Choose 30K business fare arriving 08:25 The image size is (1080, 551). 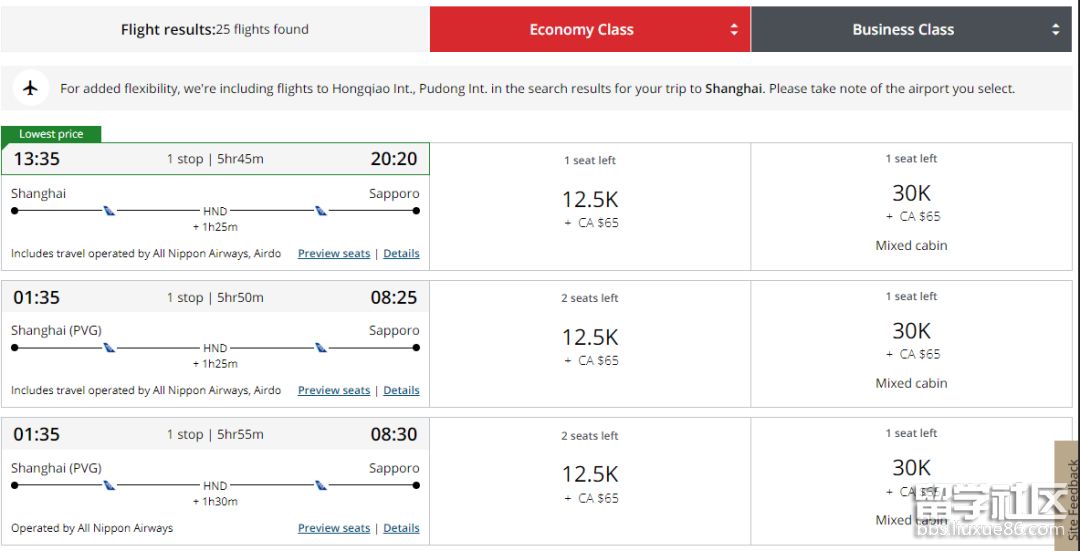911,331
